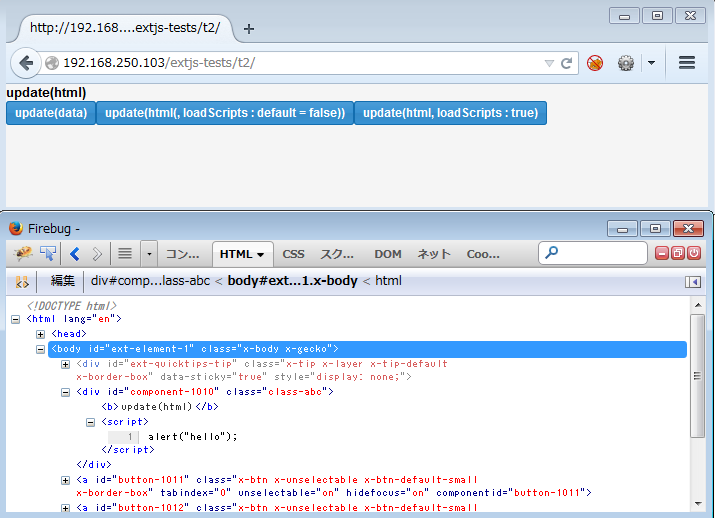The height and width of the screenshot is (518, 715).
Task: Switch to the Firebug Cookies (Coo...) tab
Action: click(x=483, y=254)
